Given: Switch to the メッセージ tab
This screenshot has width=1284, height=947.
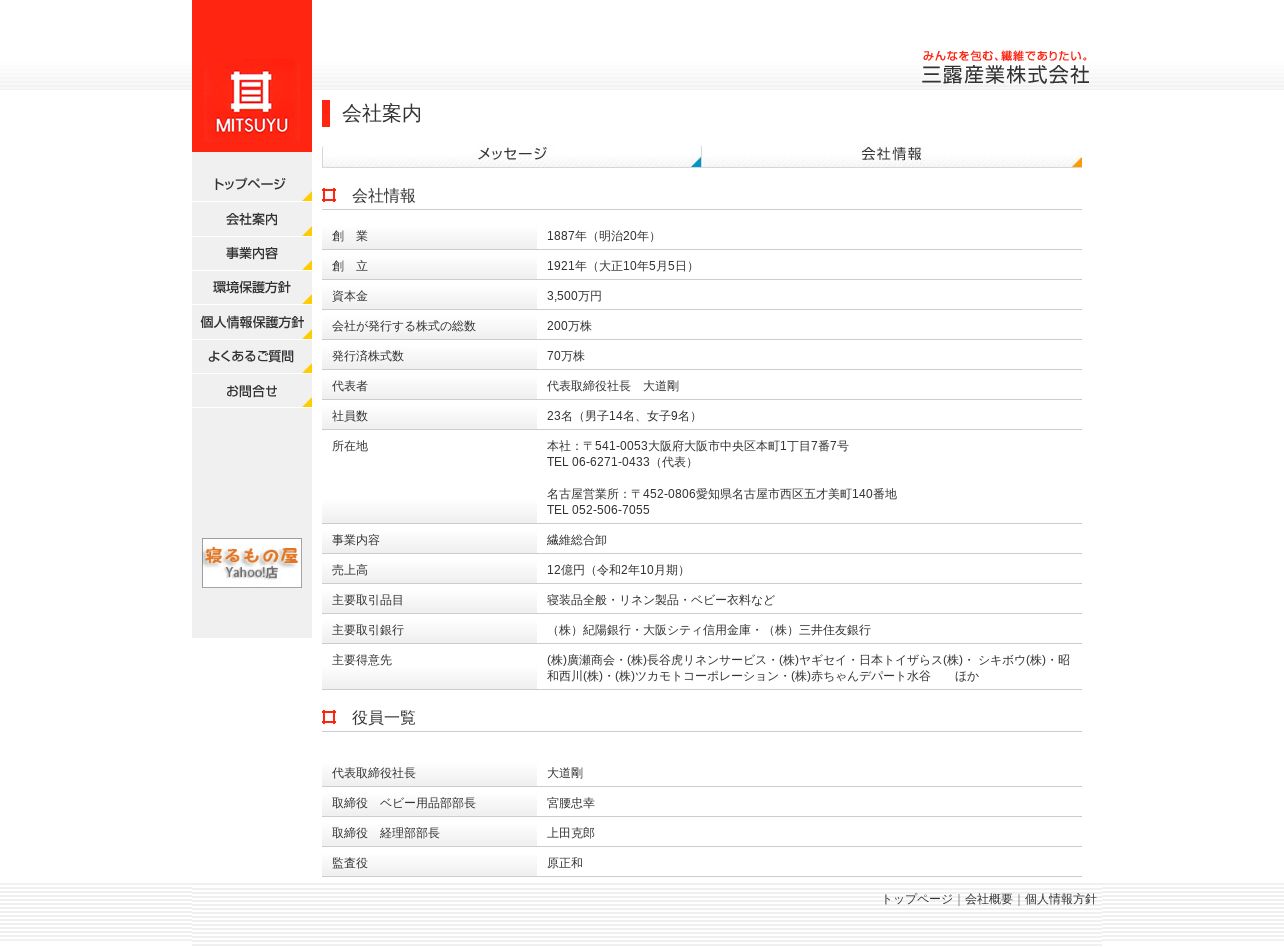Looking at the screenshot, I should click(512, 155).
